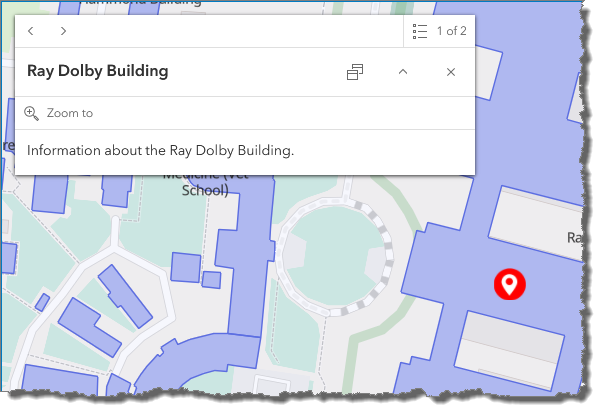The height and width of the screenshot is (405, 594).
Task: Select the circular roundabout on map
Action: [x=335, y=257]
